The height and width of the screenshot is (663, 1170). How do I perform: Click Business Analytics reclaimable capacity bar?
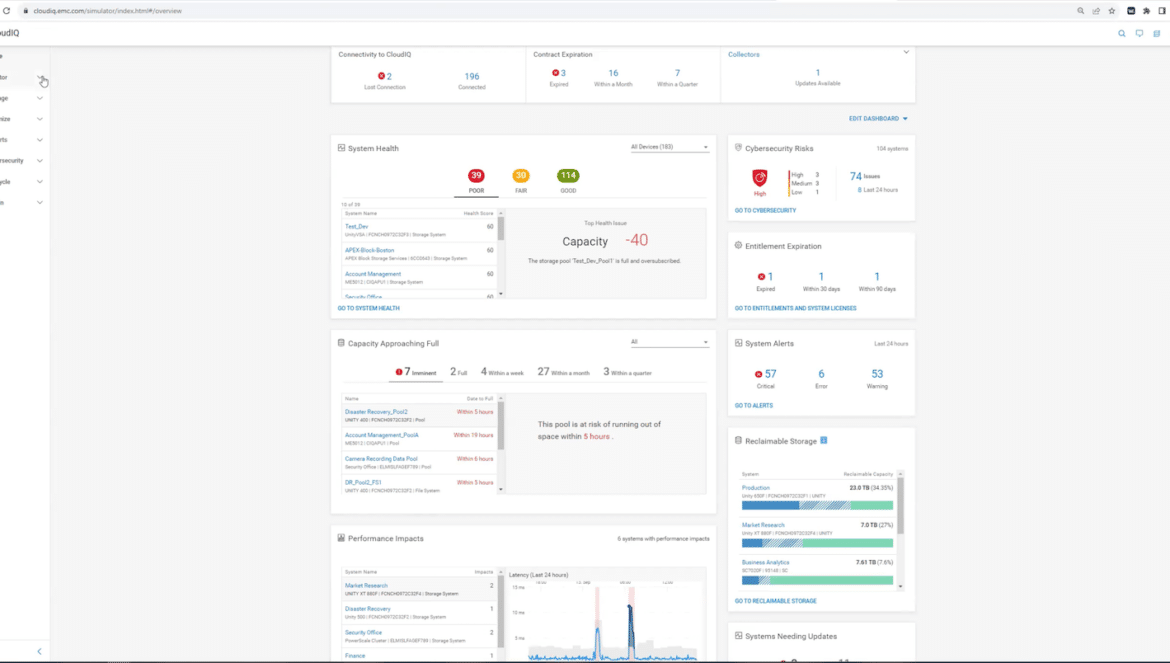[x=817, y=580]
